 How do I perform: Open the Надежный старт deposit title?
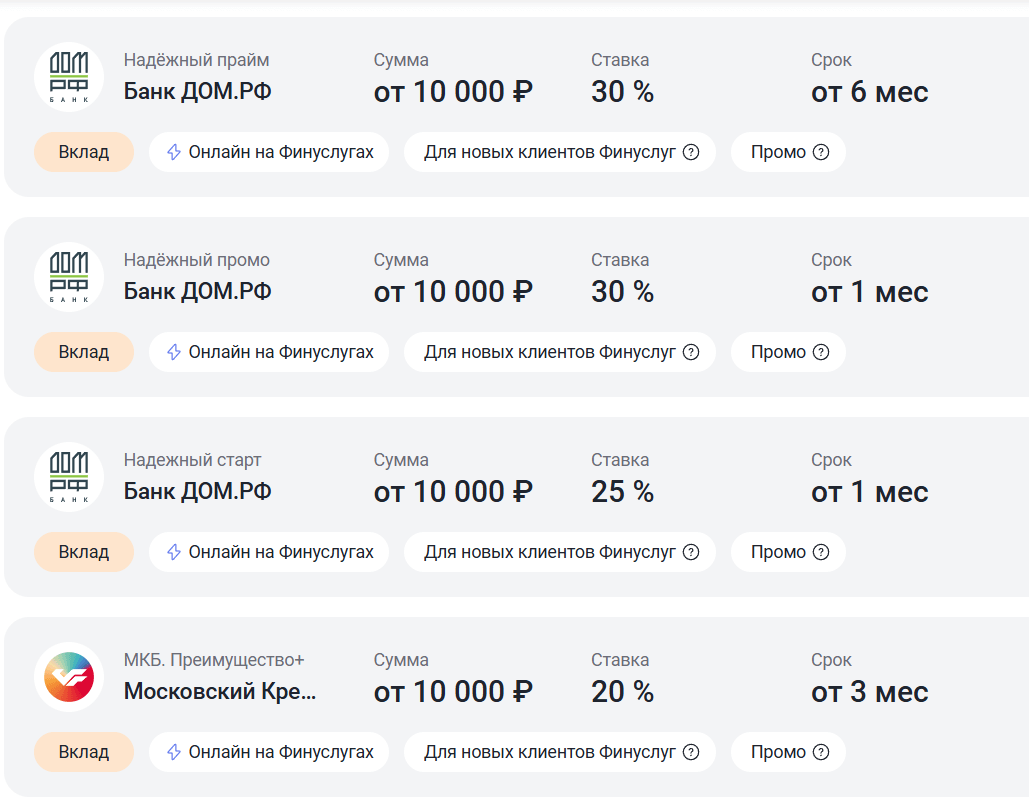[192, 461]
